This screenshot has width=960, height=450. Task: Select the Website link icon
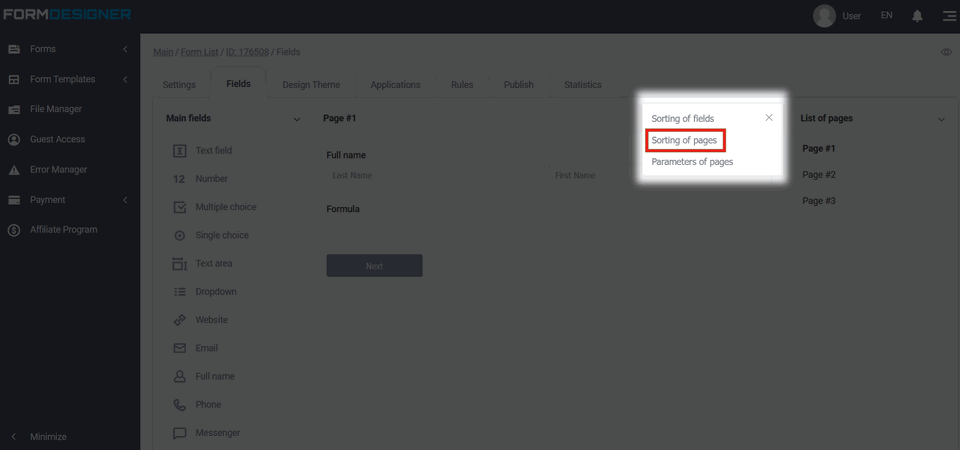(x=179, y=320)
